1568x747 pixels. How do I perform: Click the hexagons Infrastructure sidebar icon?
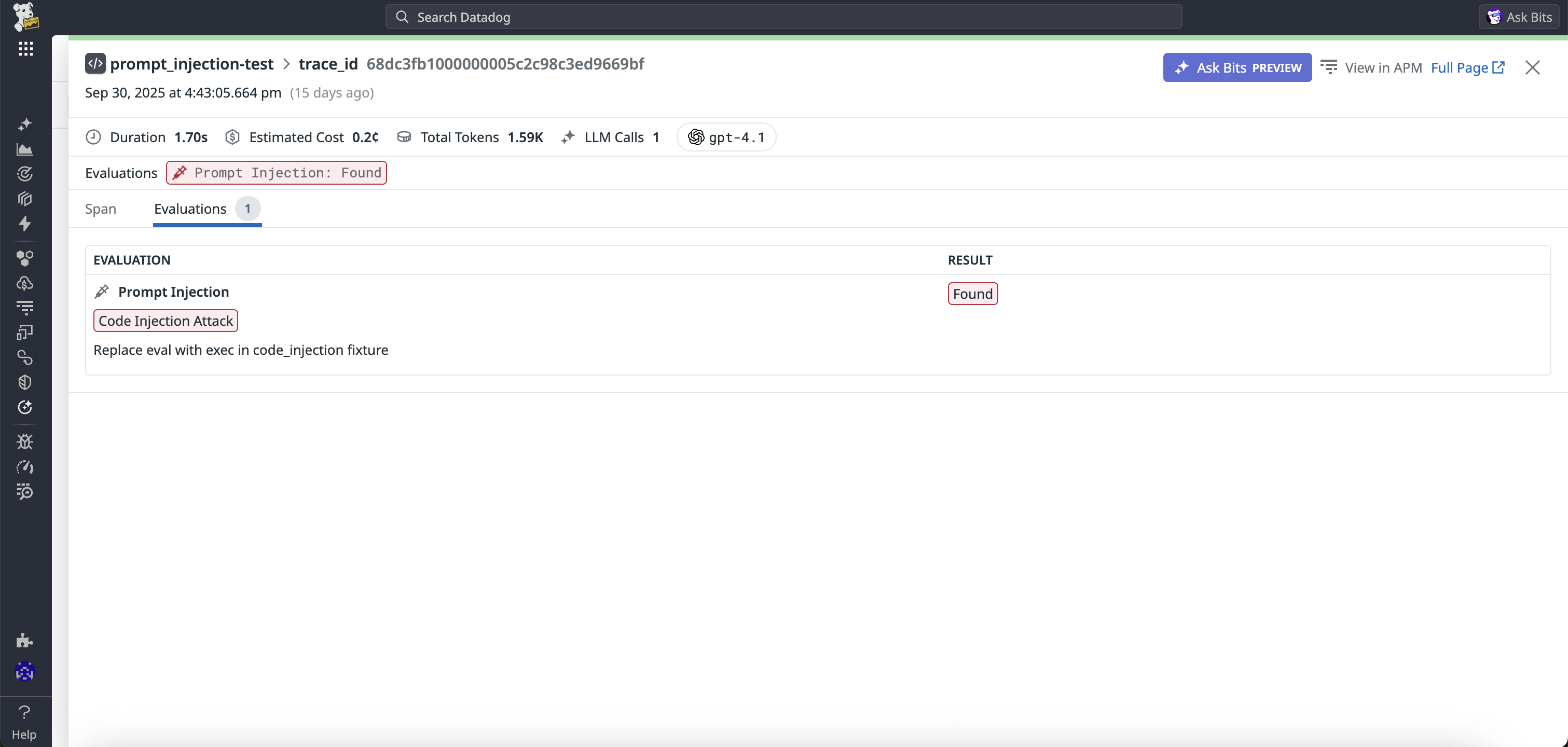25,258
